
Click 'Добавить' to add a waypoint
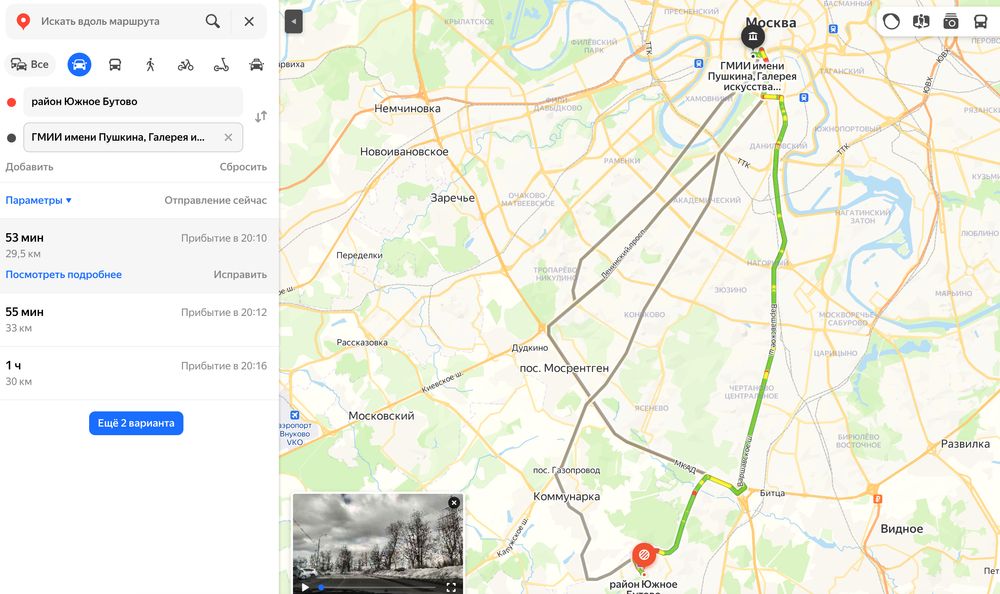(29, 167)
